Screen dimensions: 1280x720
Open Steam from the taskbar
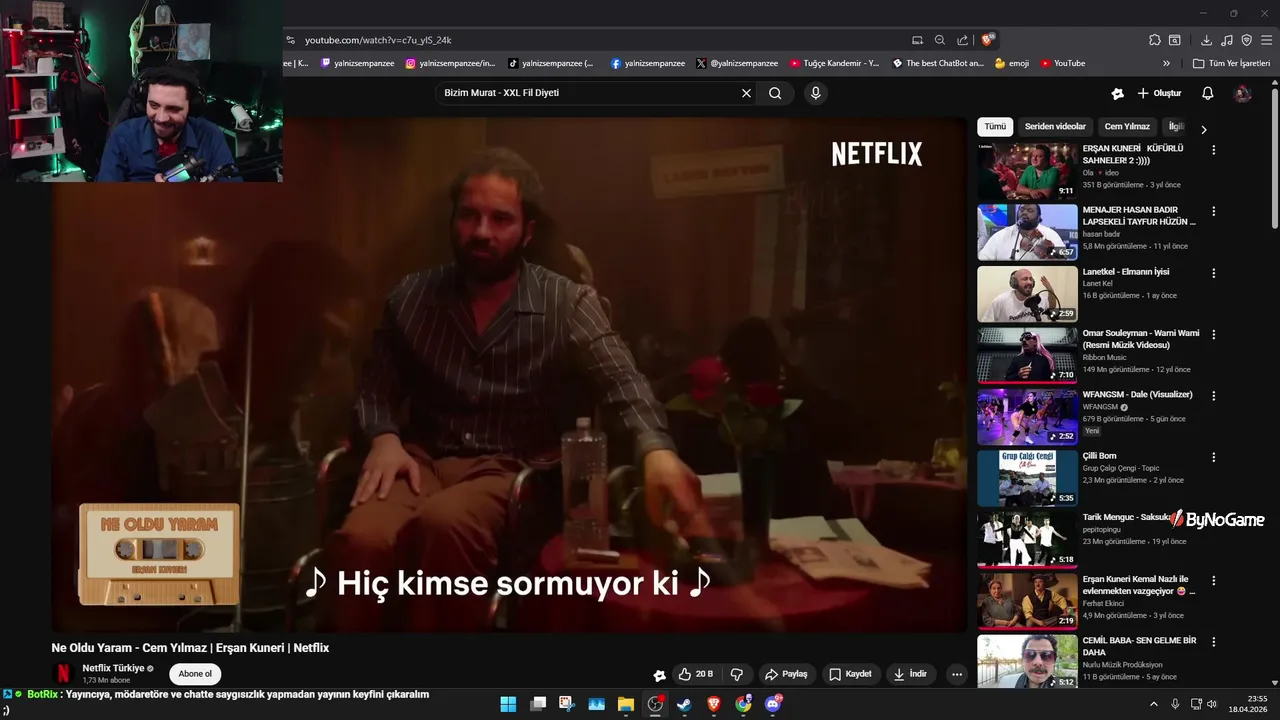684,704
